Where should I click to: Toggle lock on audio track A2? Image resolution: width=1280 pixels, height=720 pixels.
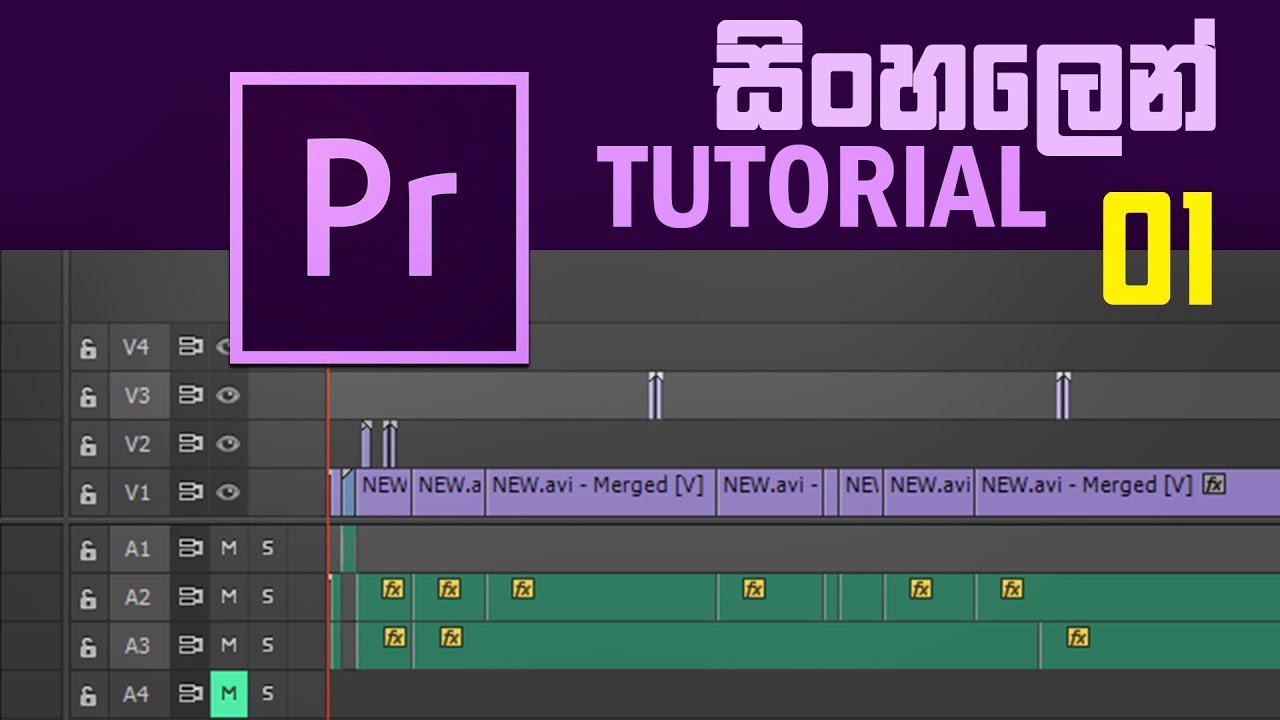coord(89,598)
